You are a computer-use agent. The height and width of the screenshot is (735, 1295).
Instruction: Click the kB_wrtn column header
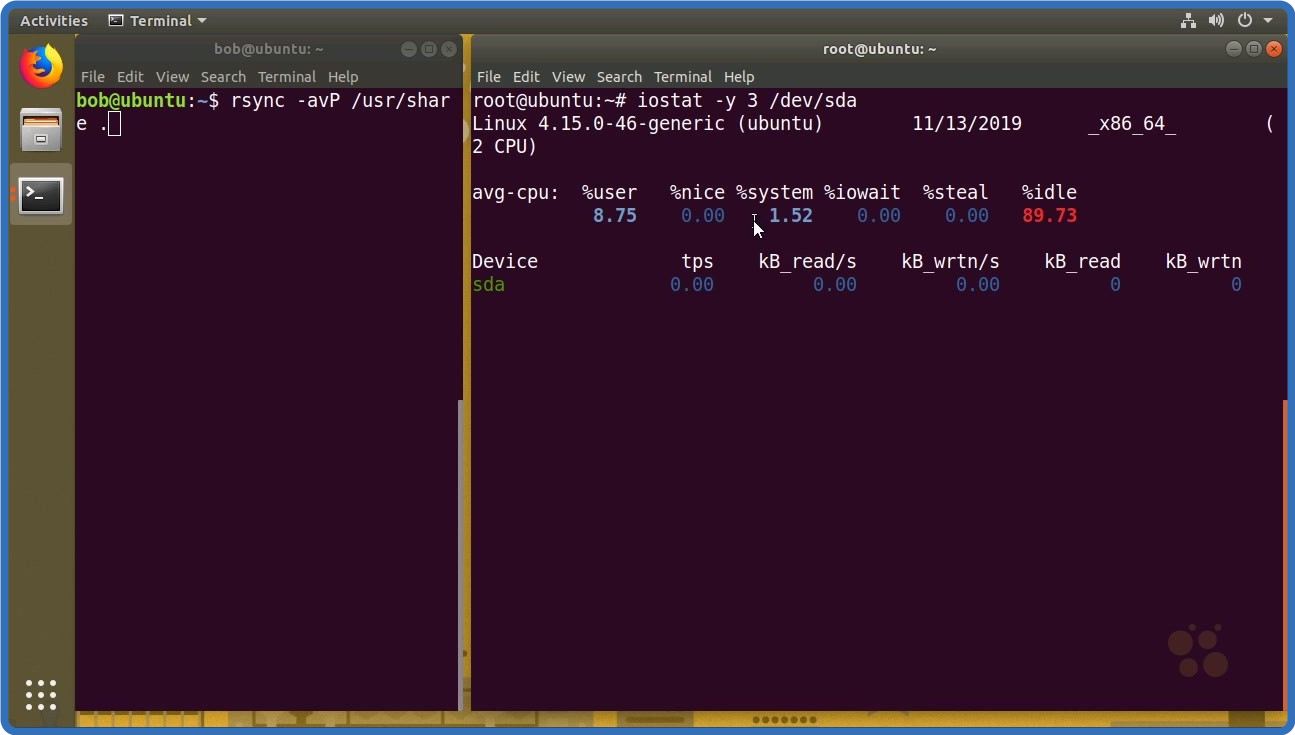tap(1204, 261)
